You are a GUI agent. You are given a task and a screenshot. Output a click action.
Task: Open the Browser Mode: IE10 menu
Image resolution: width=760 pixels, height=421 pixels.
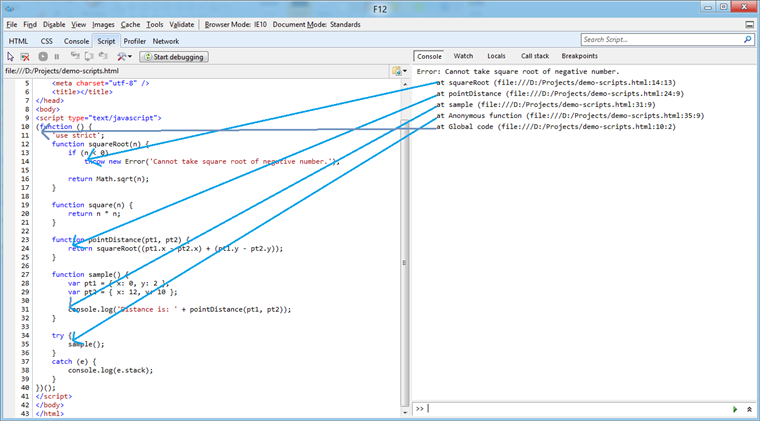tap(237, 23)
